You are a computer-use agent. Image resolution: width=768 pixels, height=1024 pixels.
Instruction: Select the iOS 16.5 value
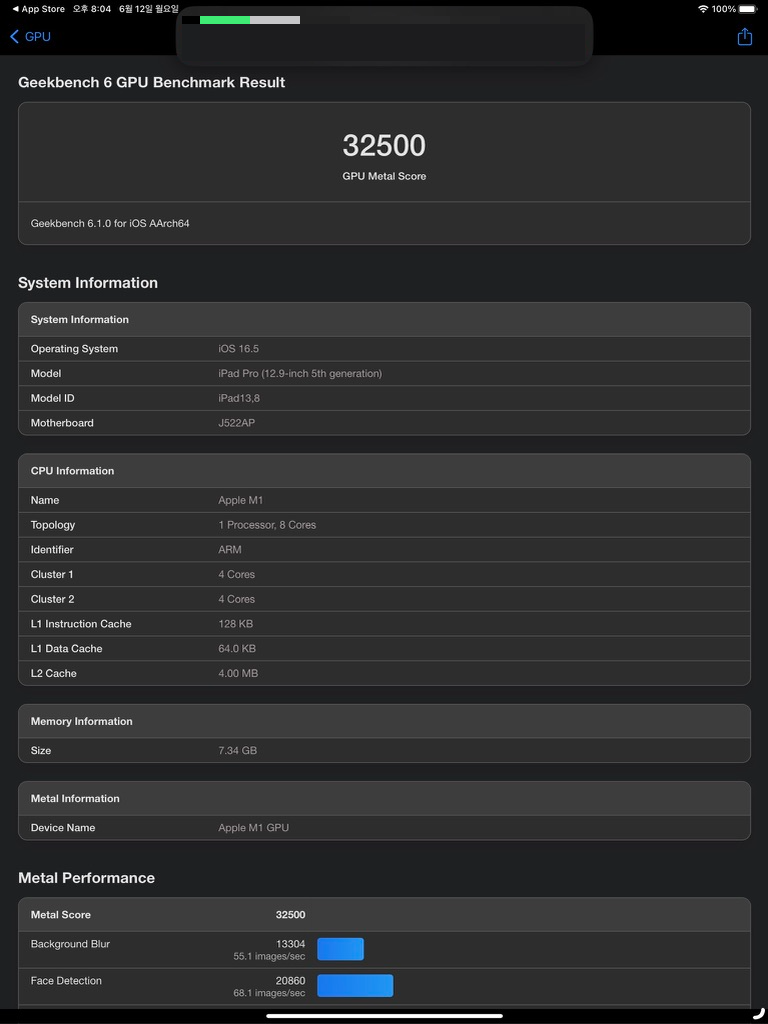click(238, 349)
